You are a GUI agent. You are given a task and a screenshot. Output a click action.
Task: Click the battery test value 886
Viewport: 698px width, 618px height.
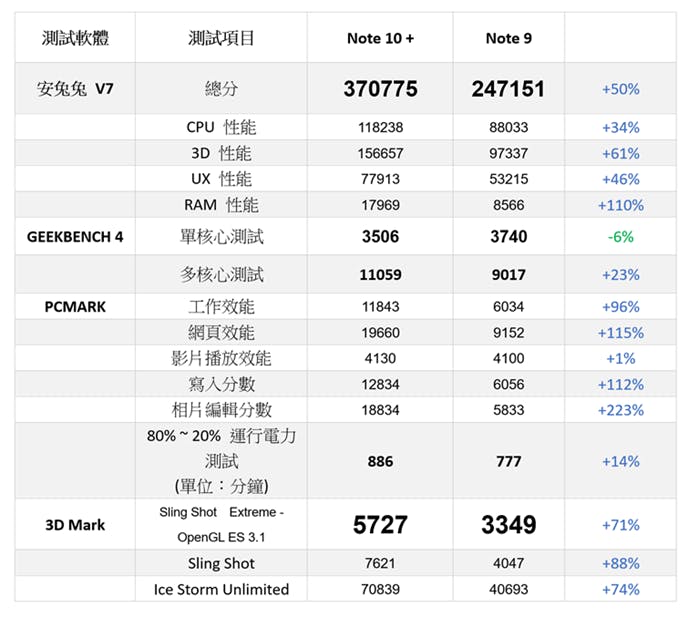(380, 462)
